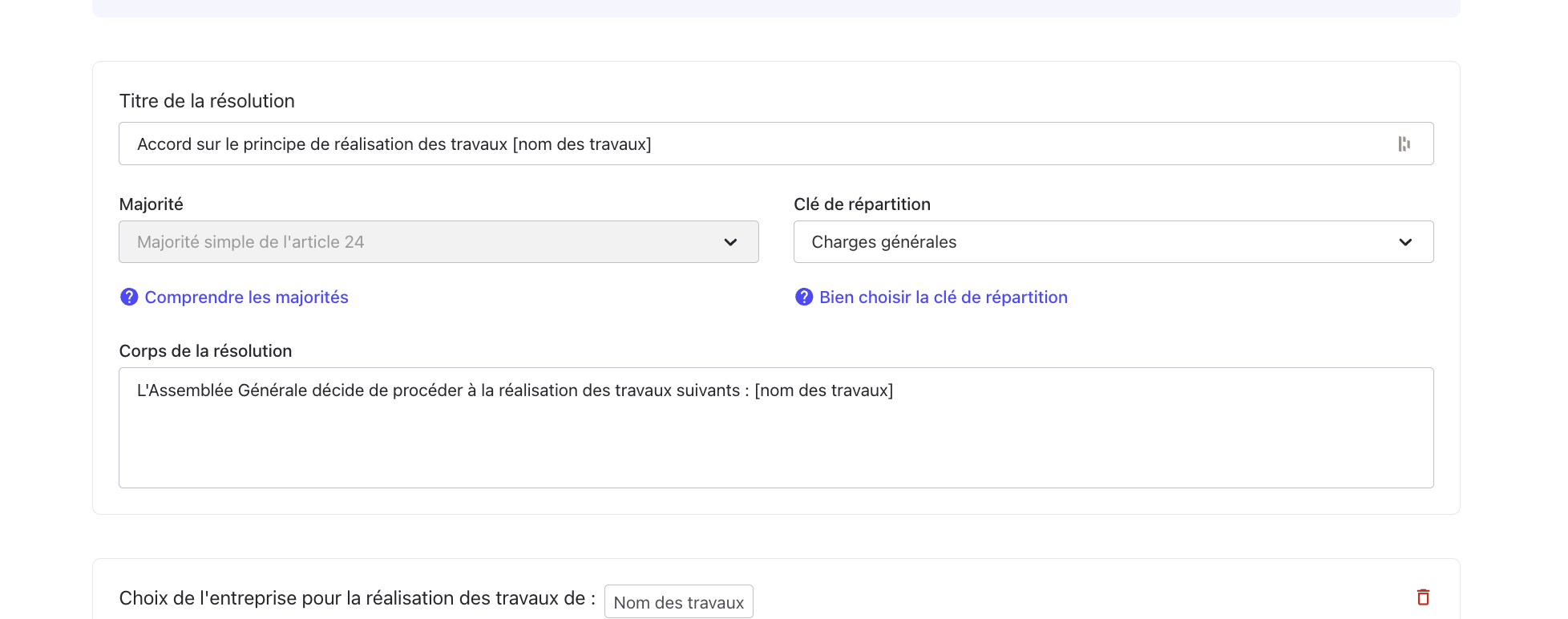The image size is (1568, 619).
Task: Follow the 'Bien choisir la clé de répartition' link
Action: tap(943, 297)
